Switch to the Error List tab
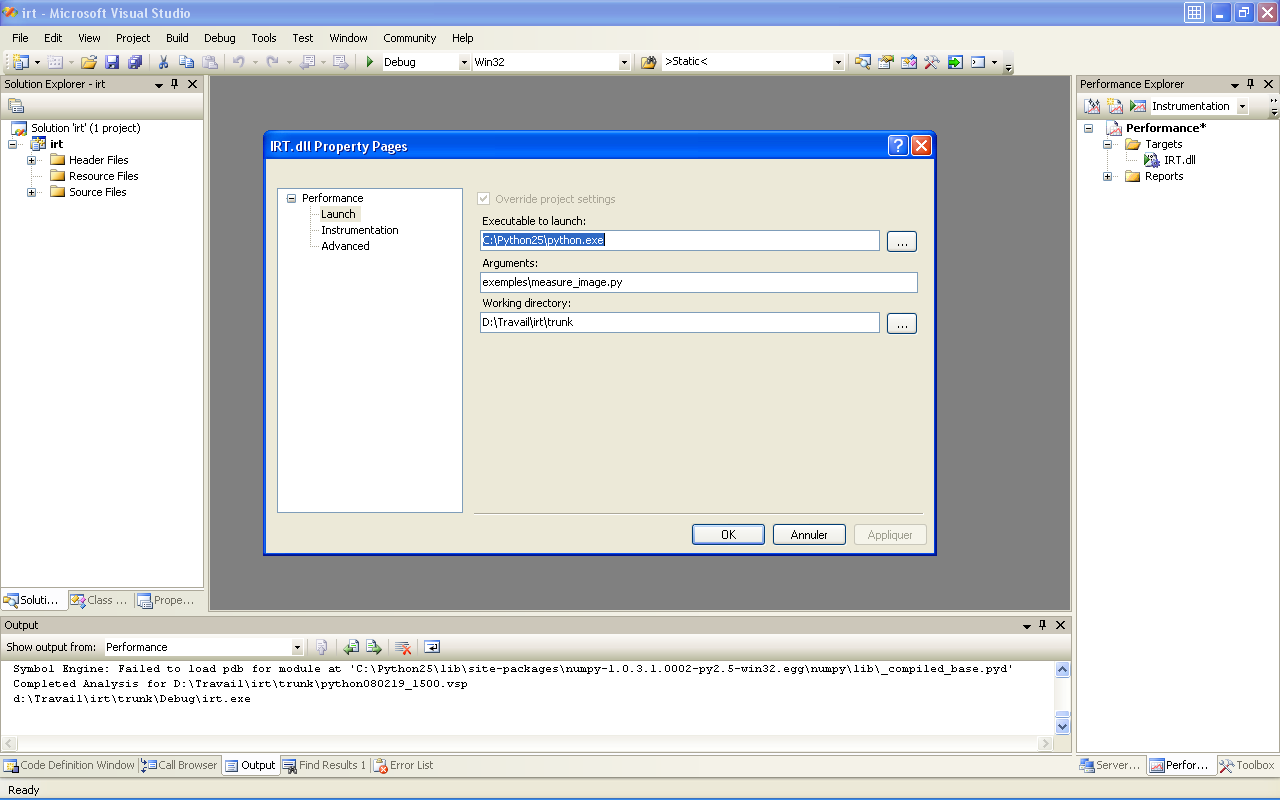Screen dimensions: 1280x800 click(x=404, y=765)
